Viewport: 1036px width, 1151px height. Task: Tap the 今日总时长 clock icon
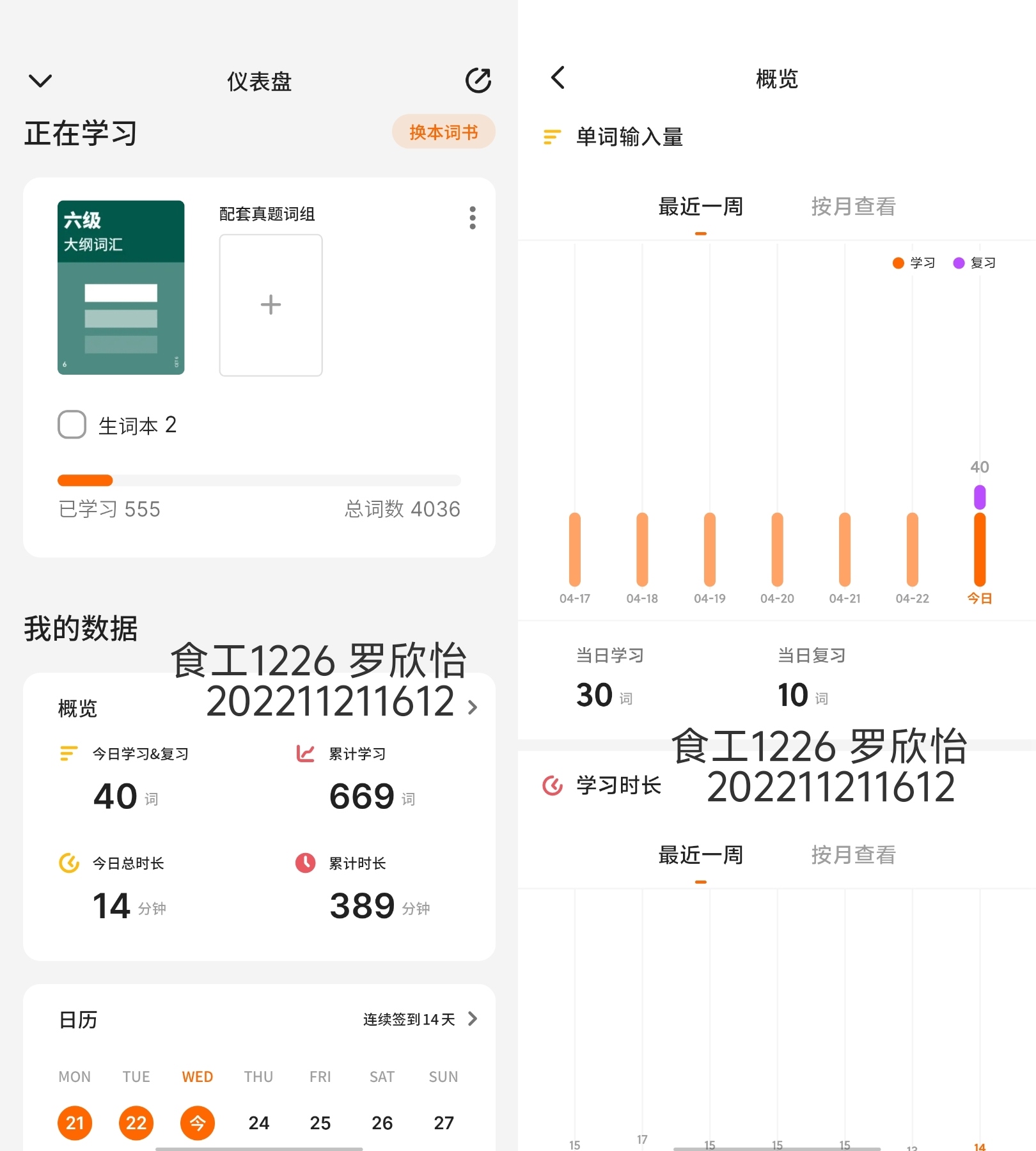click(69, 863)
